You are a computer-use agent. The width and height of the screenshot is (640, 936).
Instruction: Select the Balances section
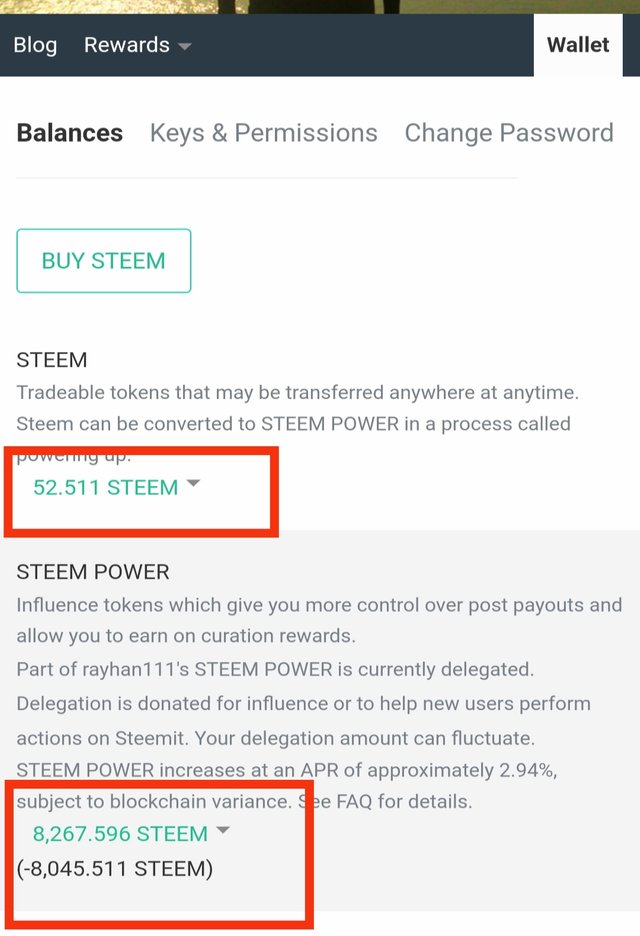(70, 133)
